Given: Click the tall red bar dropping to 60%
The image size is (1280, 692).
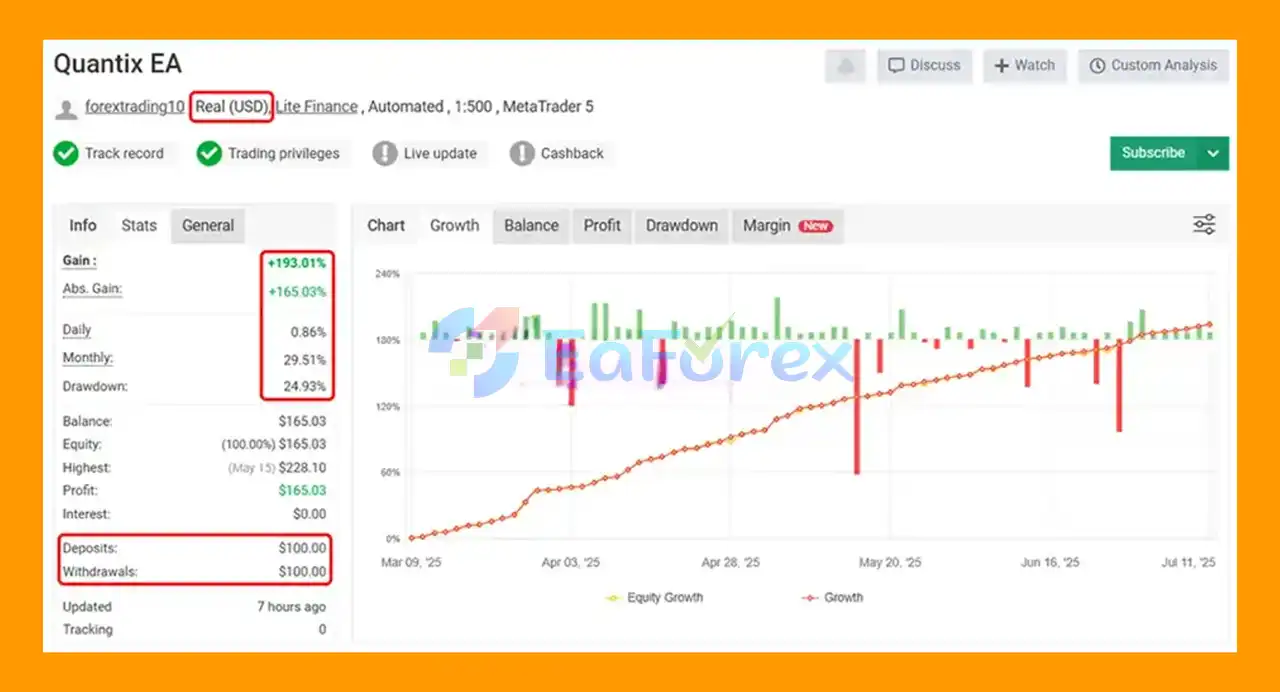Looking at the screenshot, I should tap(858, 406).
